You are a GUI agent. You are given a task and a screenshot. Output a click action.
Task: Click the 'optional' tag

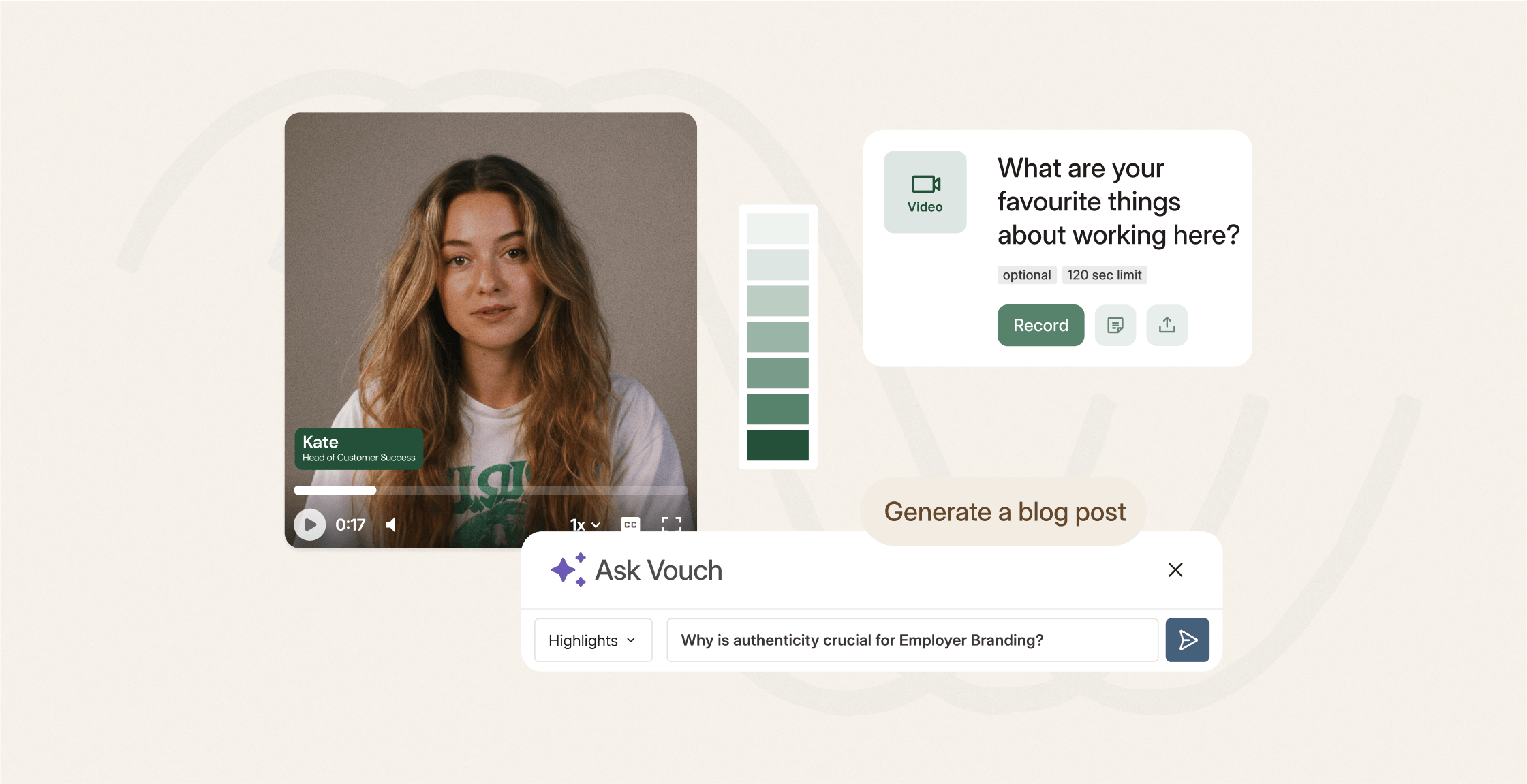tap(1027, 275)
